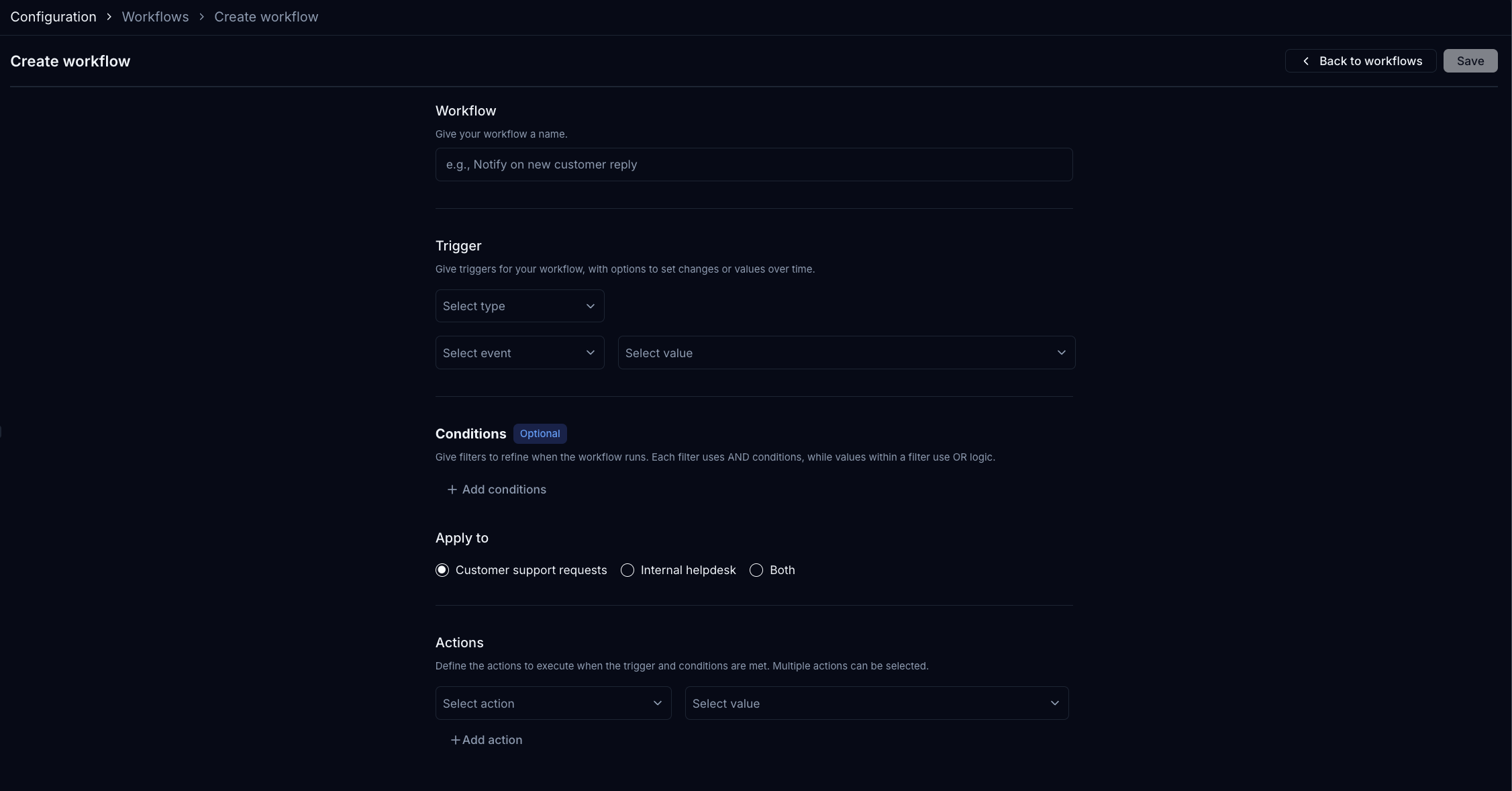Click the back arrow icon beside Back to workflows
Screen dimensions: 1512x791
click(x=1306, y=61)
